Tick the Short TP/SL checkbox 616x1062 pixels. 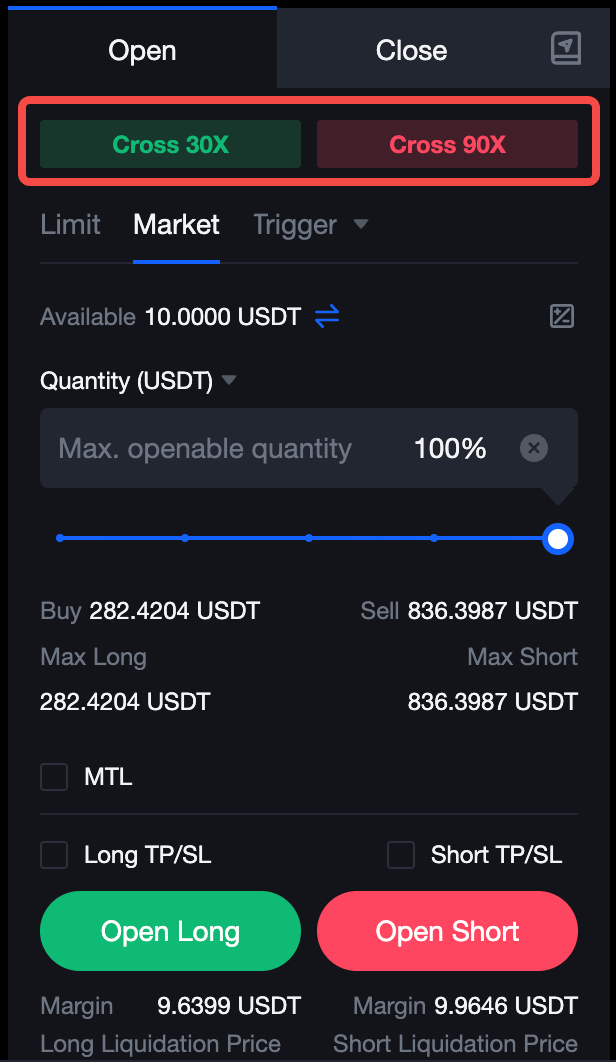click(x=401, y=855)
